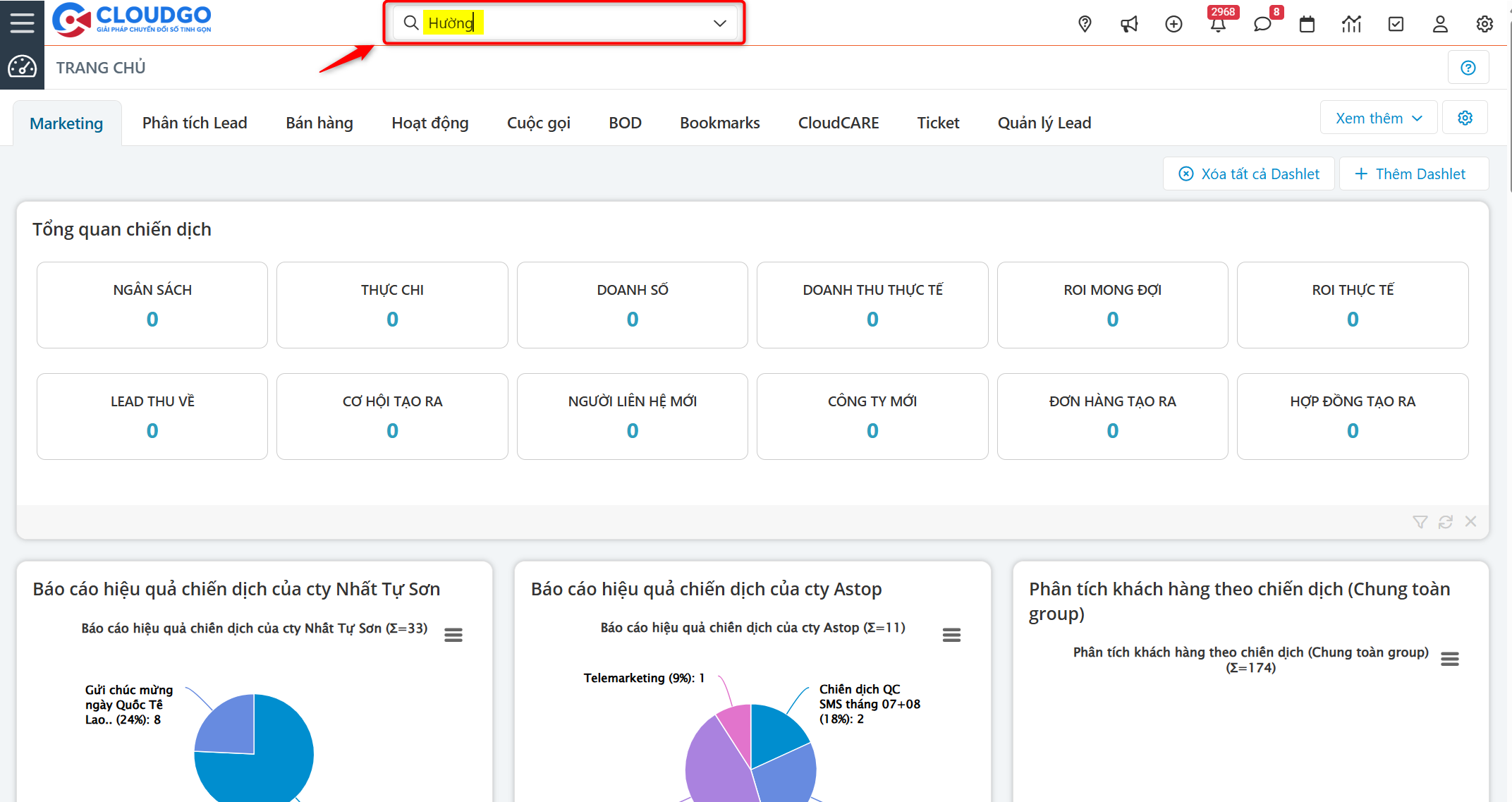This screenshot has width=1512, height=802.
Task: Click the analytics chart icon
Action: (x=1351, y=24)
